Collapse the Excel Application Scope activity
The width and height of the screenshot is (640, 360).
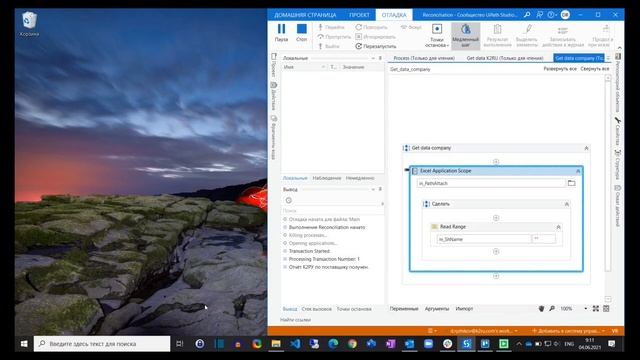[x=578, y=171]
